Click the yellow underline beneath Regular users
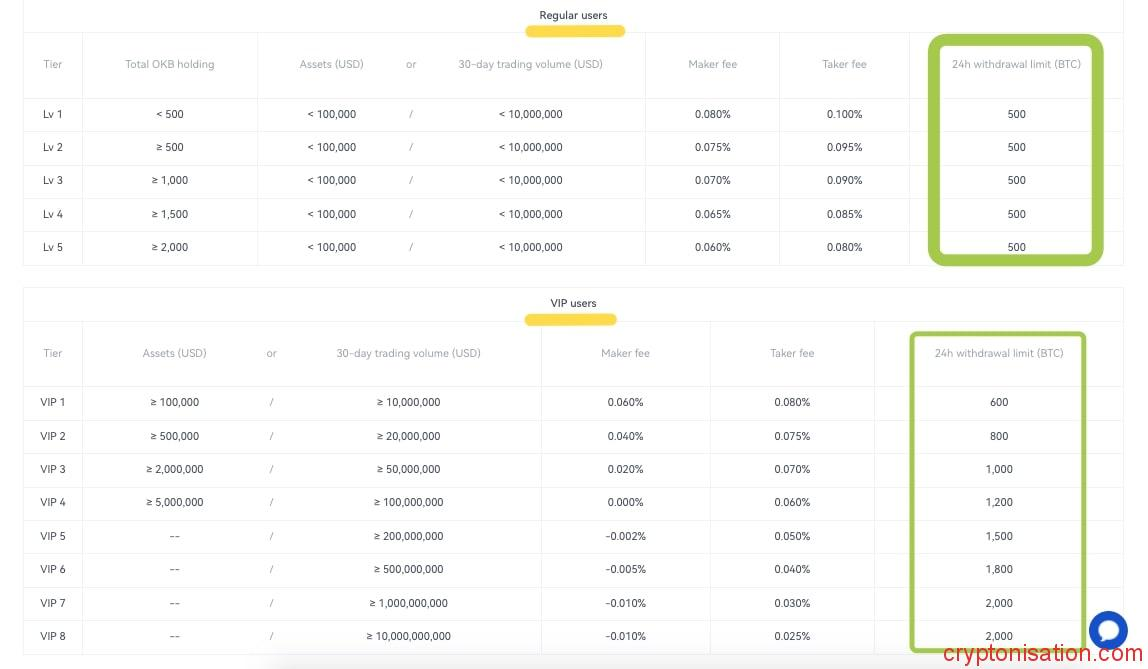 (575, 31)
